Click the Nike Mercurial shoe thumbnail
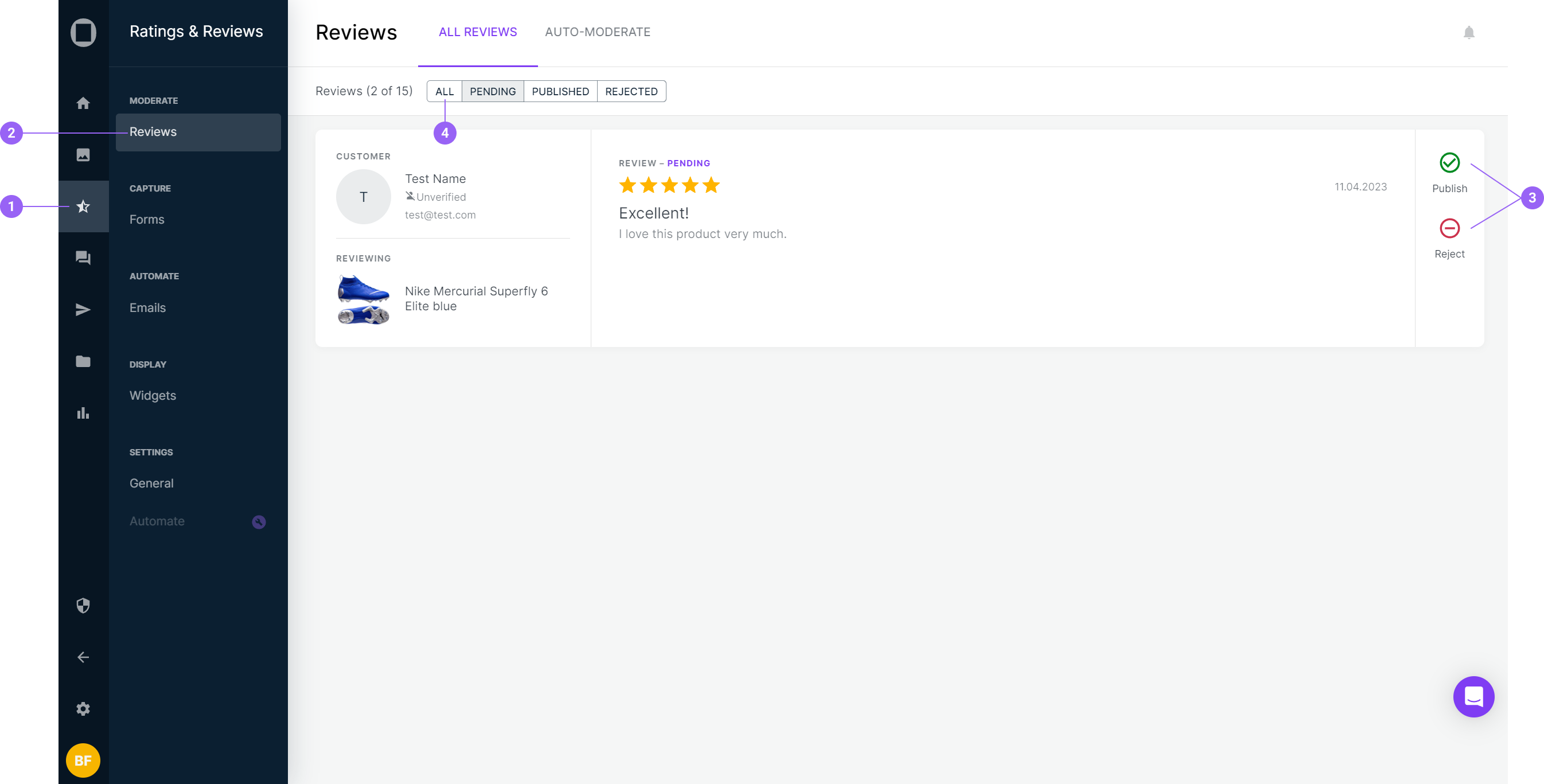The image size is (1544, 784). [x=363, y=299]
